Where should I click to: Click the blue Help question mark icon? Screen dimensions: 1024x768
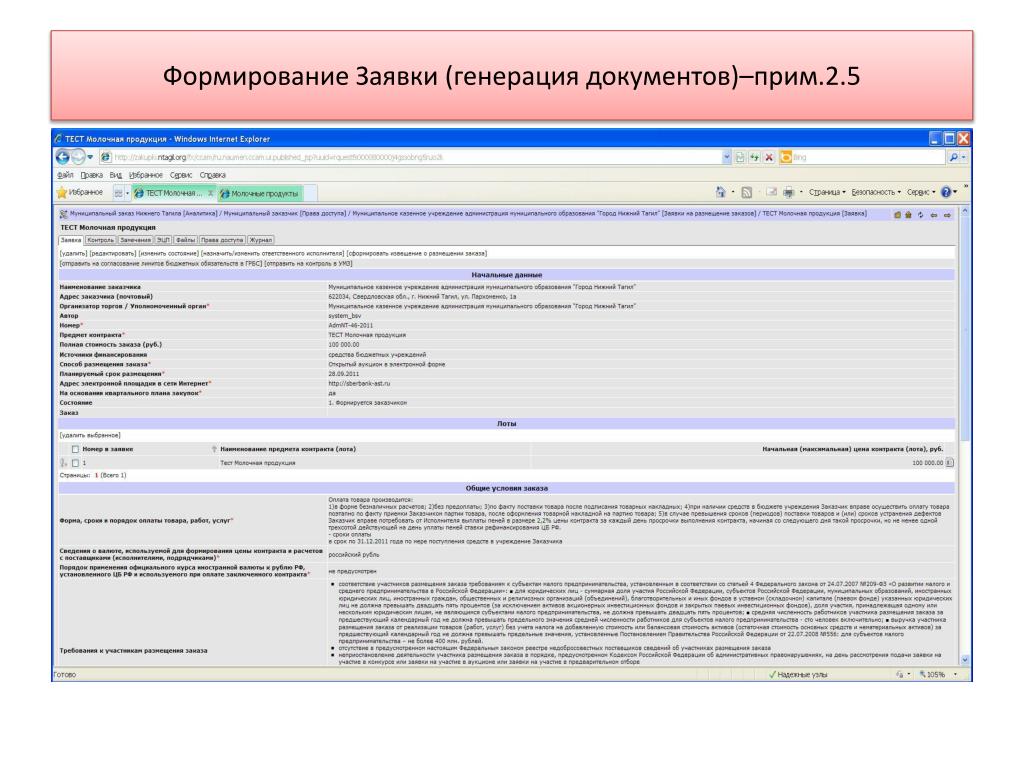[x=946, y=192]
